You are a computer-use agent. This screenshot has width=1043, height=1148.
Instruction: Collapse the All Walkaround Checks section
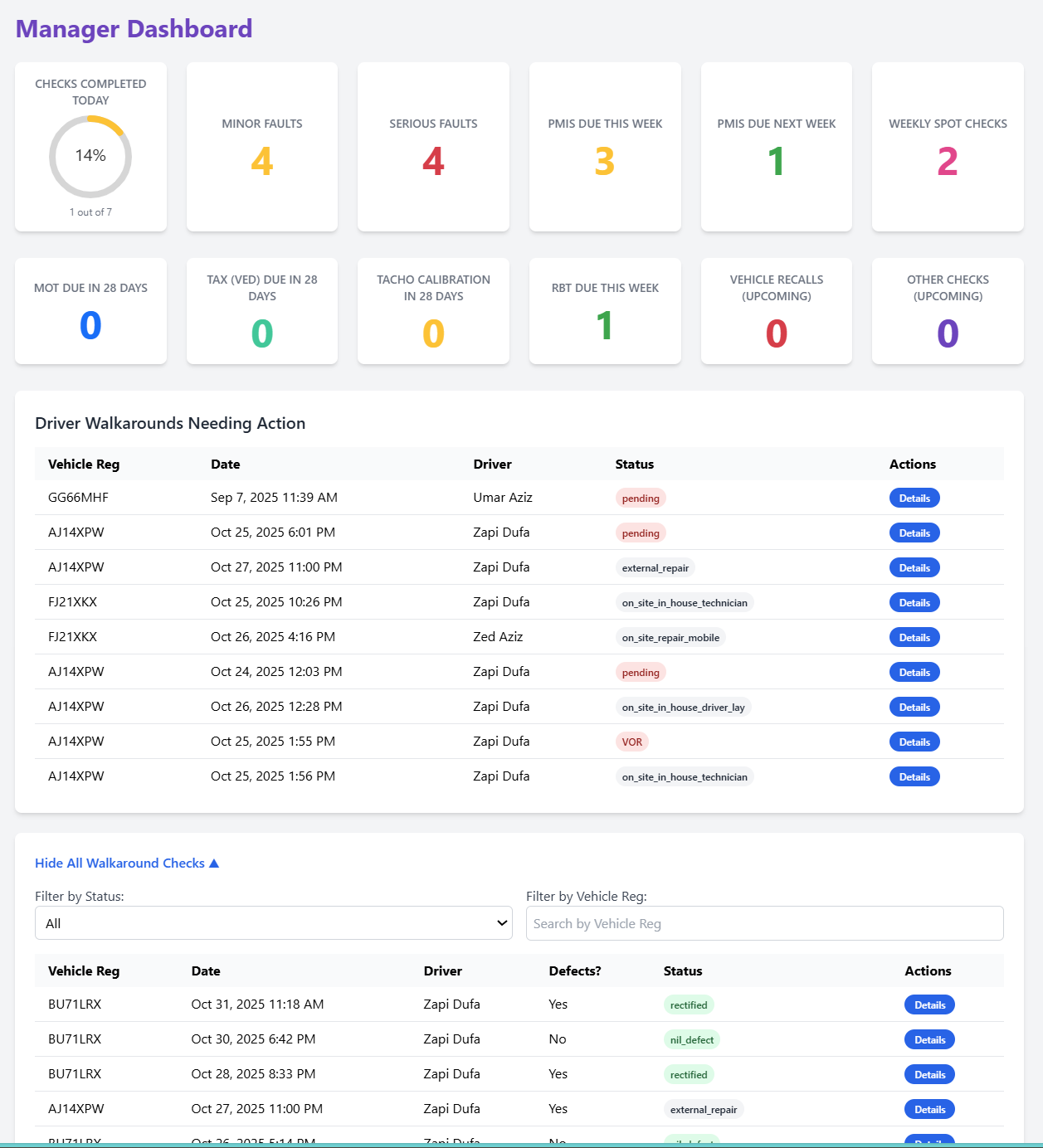[x=126, y=863]
